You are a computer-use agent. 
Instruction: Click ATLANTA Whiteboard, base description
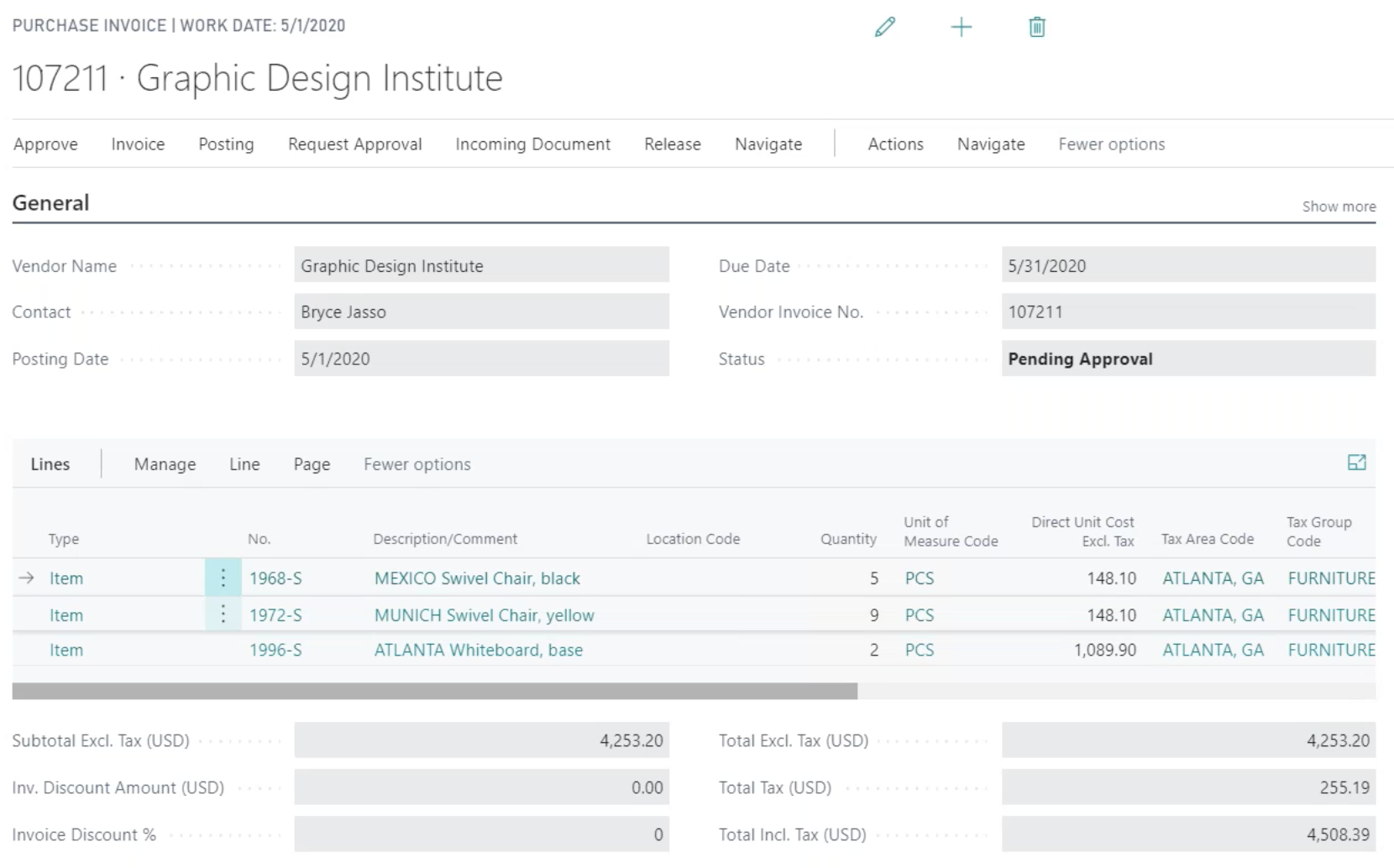(x=478, y=650)
